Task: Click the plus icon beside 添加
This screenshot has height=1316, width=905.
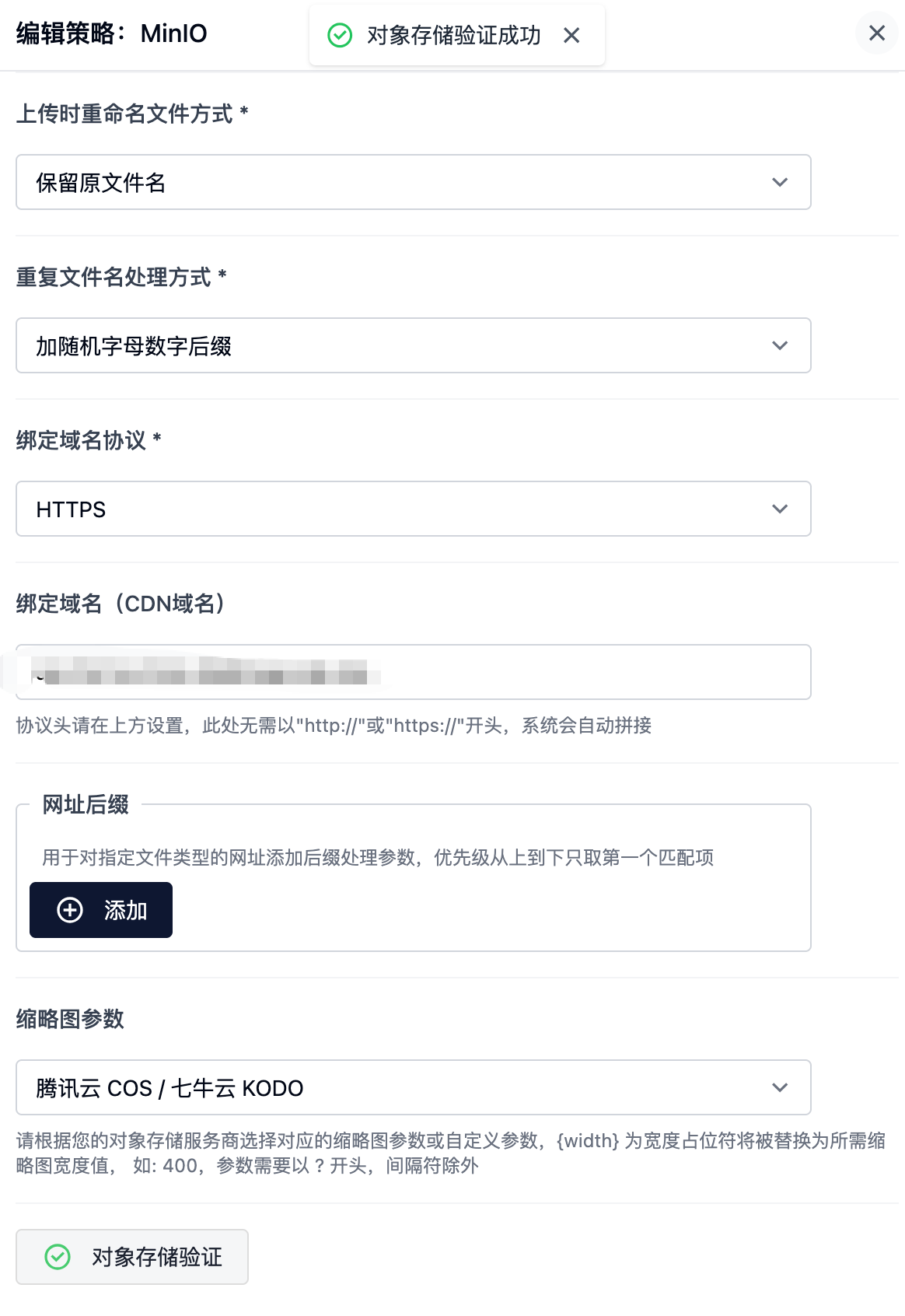Action: tap(70, 910)
